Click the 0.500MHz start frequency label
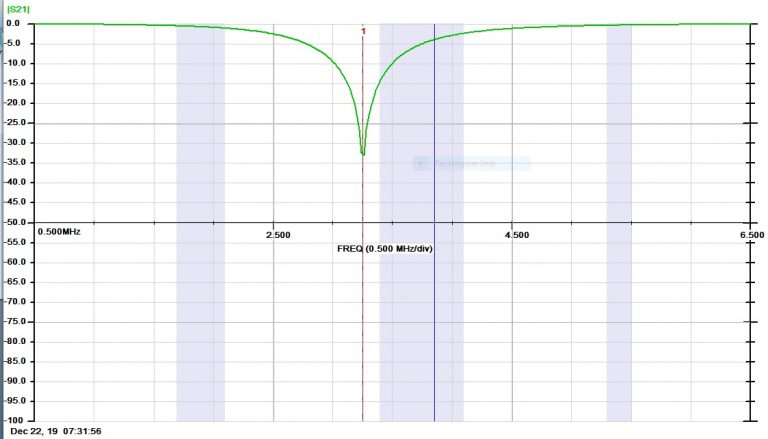This screenshot has height=439, width=768. tap(59, 232)
